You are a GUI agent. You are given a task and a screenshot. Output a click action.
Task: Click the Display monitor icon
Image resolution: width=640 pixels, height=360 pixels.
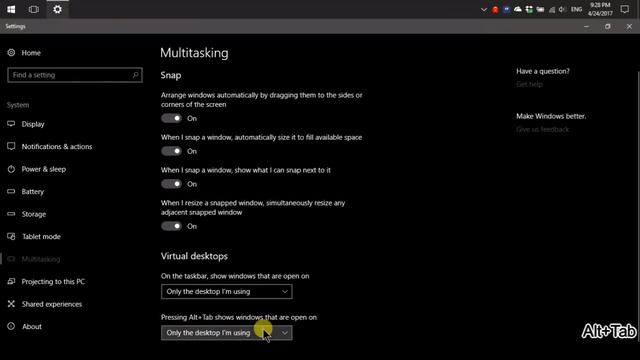tap(11, 124)
